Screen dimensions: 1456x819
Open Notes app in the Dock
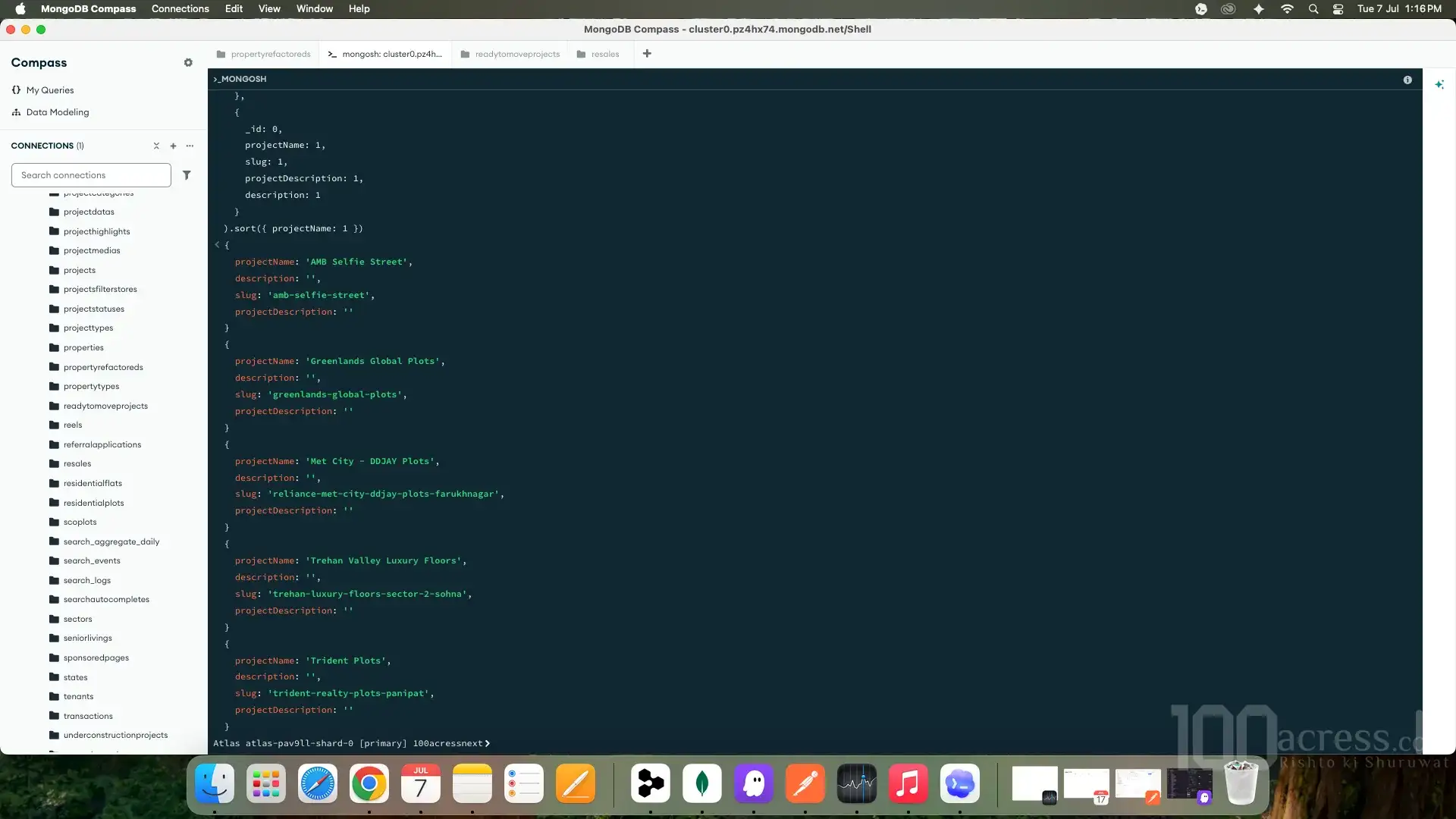pos(472,784)
